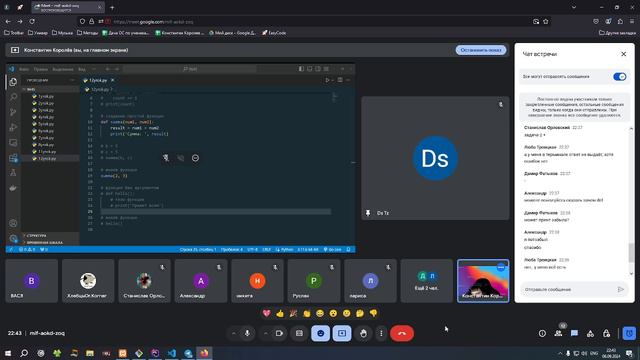Stop presenting with Остановить показ button

tap(481, 50)
